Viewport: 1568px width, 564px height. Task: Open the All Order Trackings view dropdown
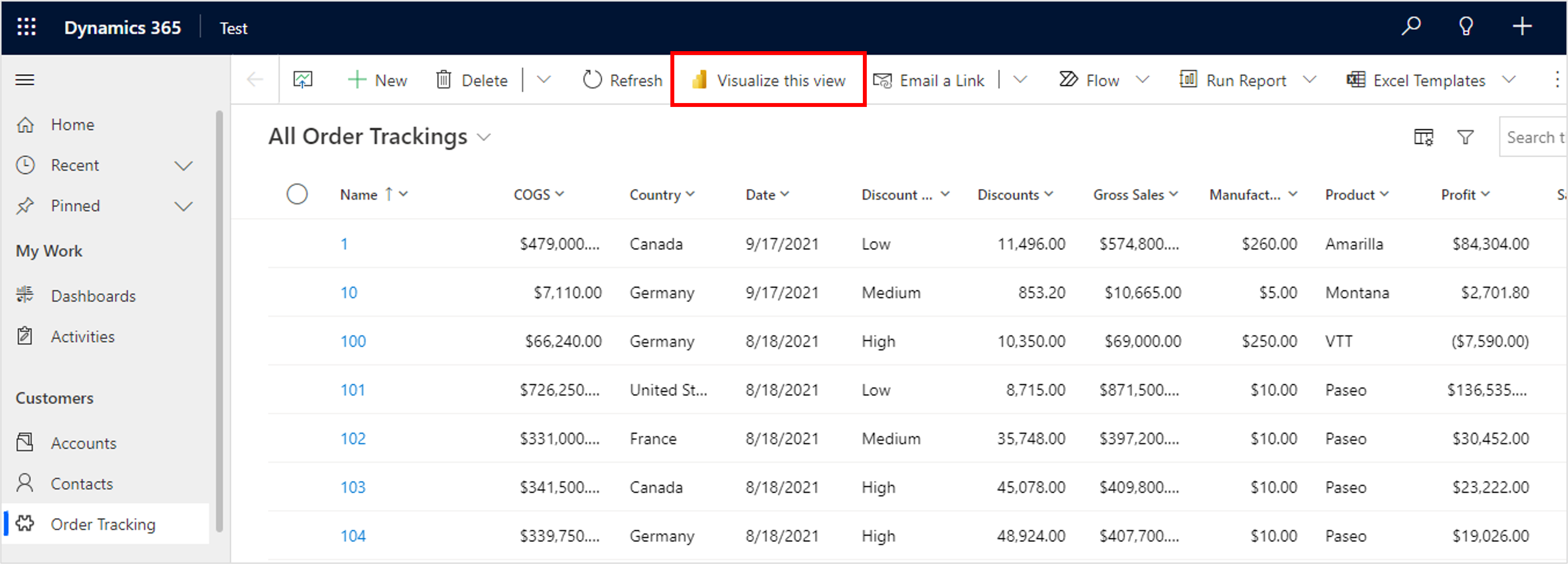coord(484,137)
